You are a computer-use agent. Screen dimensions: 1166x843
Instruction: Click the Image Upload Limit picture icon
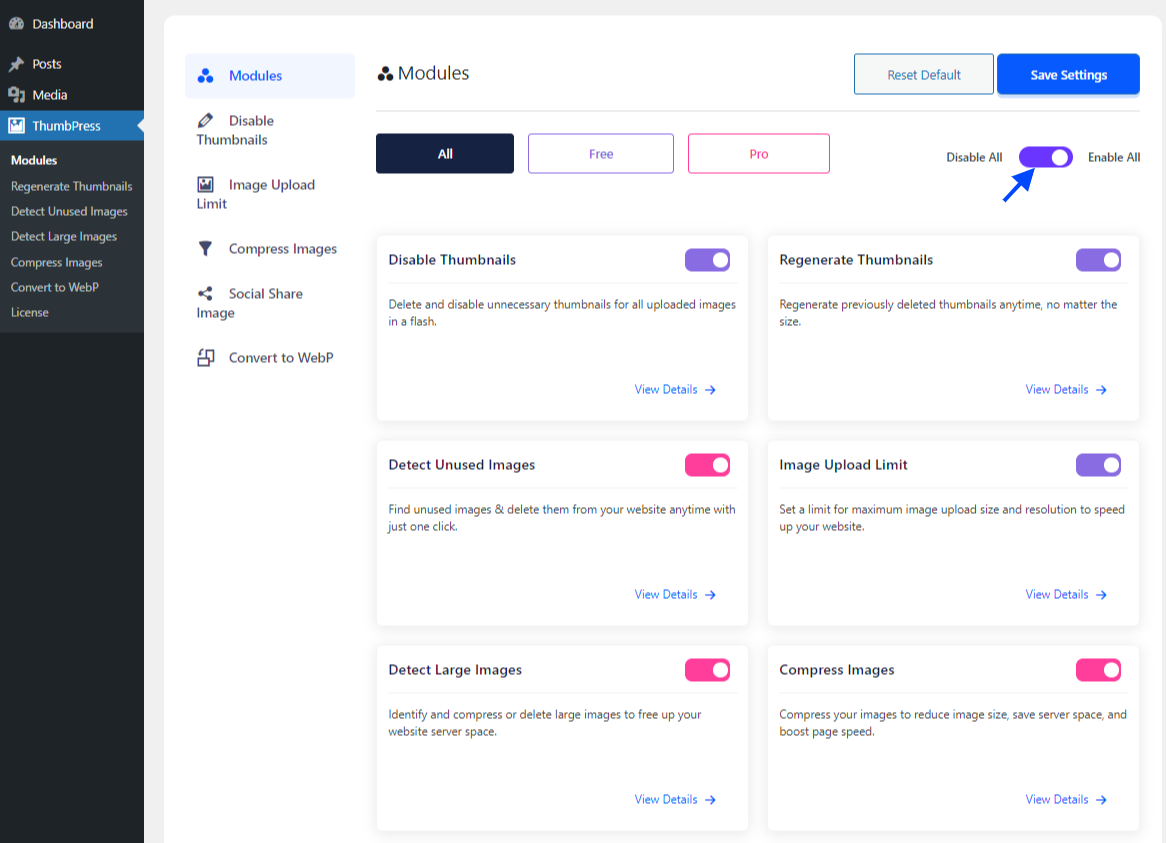tap(205, 184)
